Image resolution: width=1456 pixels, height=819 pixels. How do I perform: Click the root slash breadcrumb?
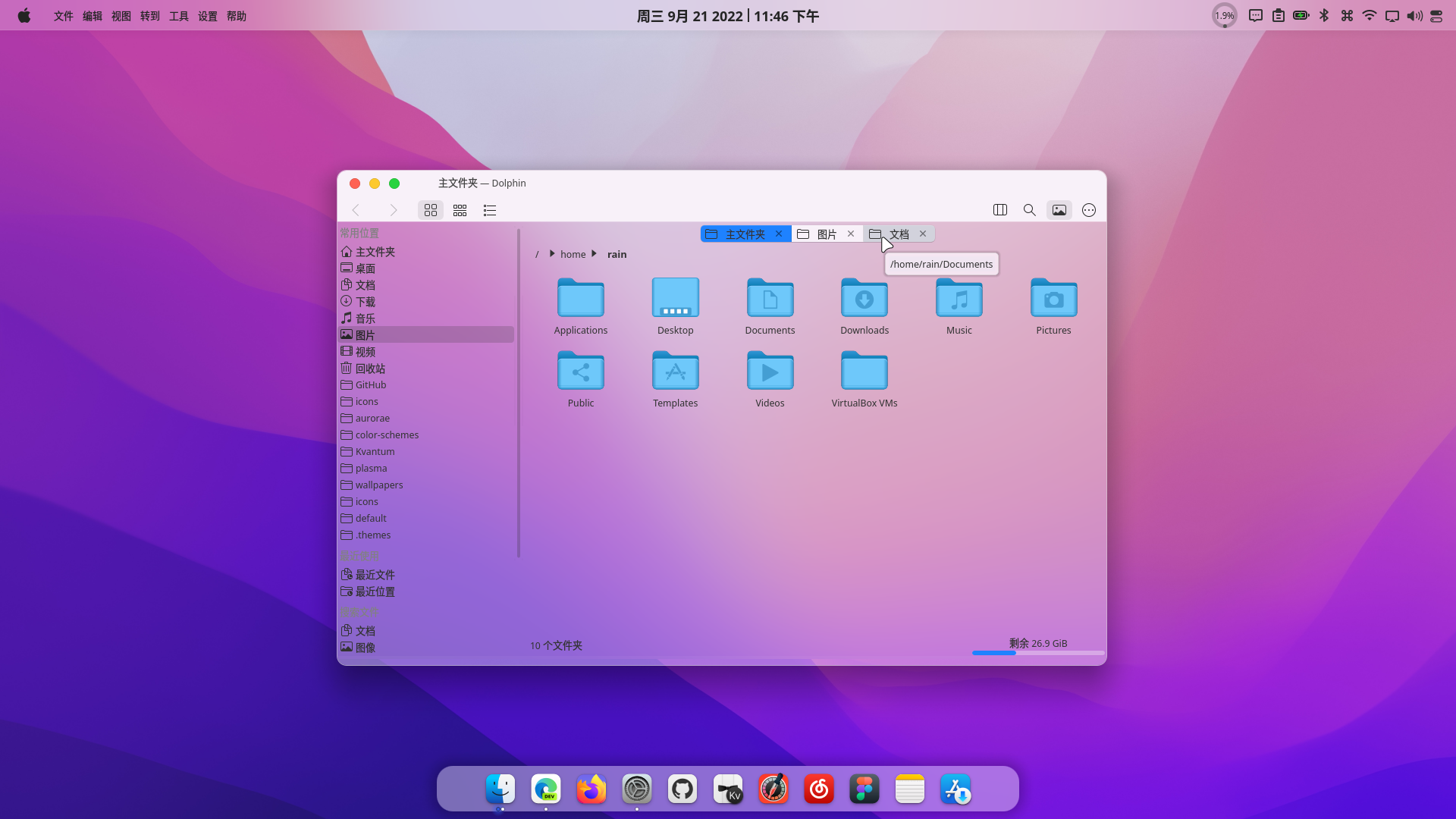tap(537, 254)
